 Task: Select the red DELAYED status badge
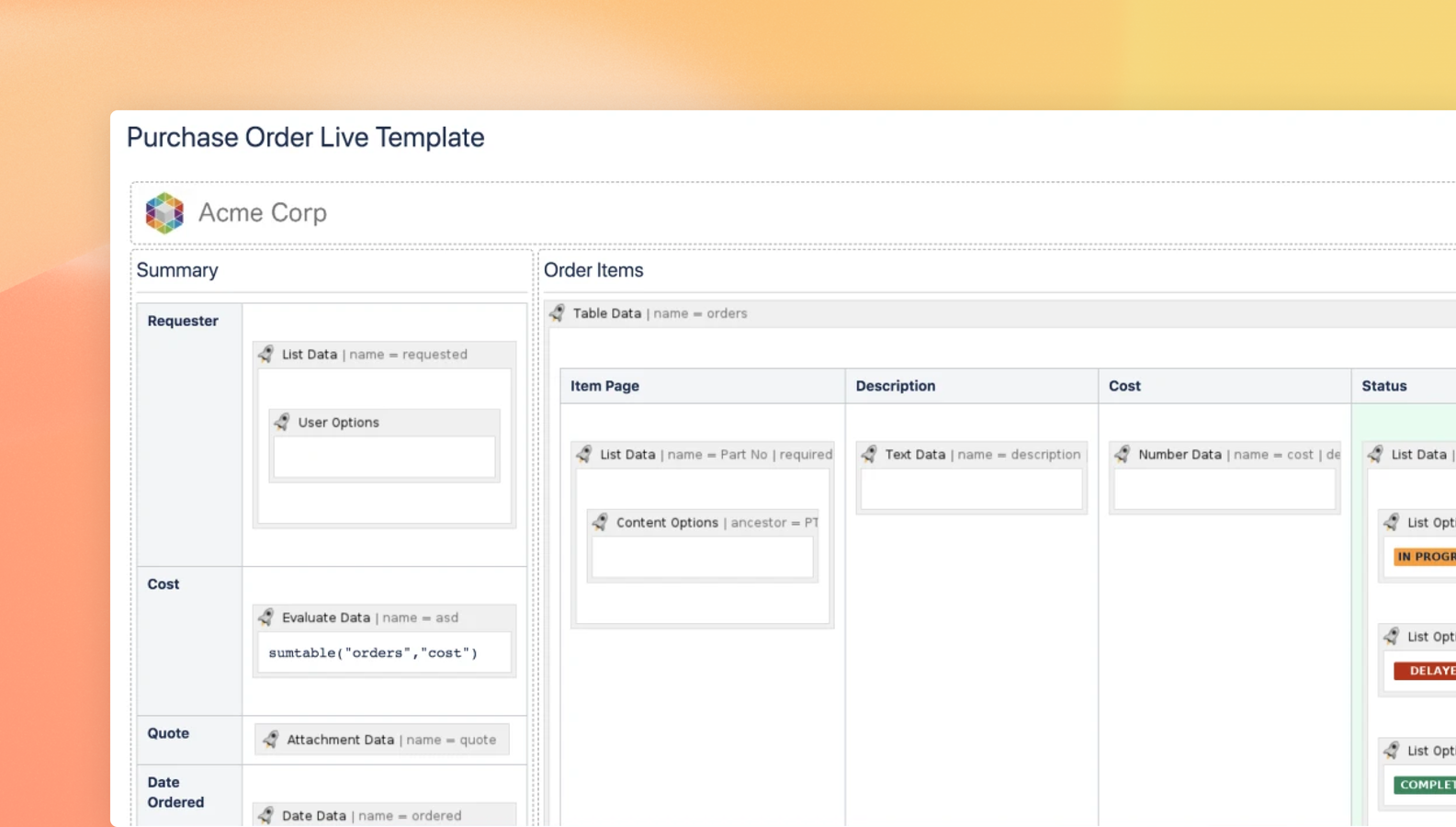[x=1425, y=671]
